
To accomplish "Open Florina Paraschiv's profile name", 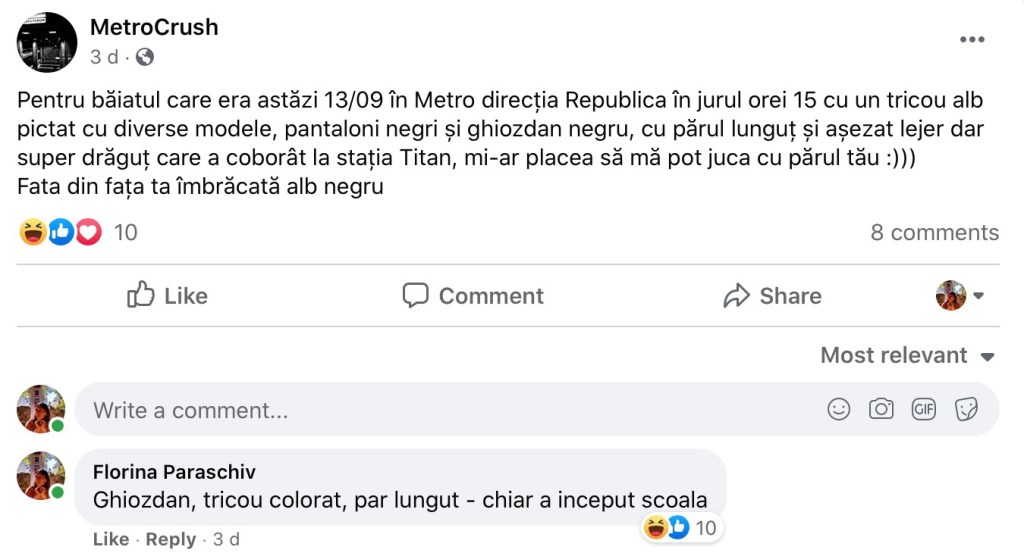I will (x=174, y=472).
